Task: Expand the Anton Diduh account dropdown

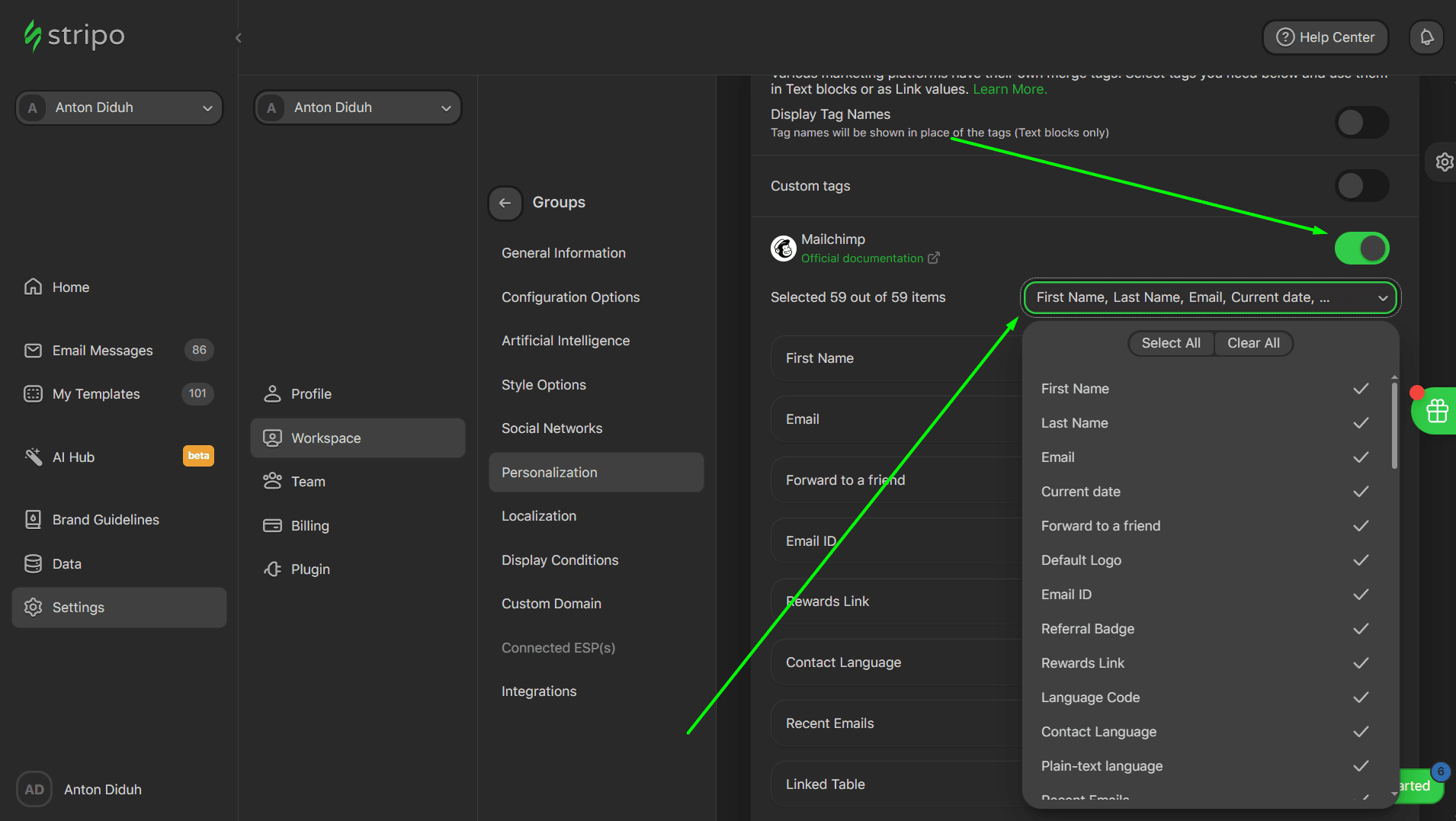Action: click(x=118, y=107)
